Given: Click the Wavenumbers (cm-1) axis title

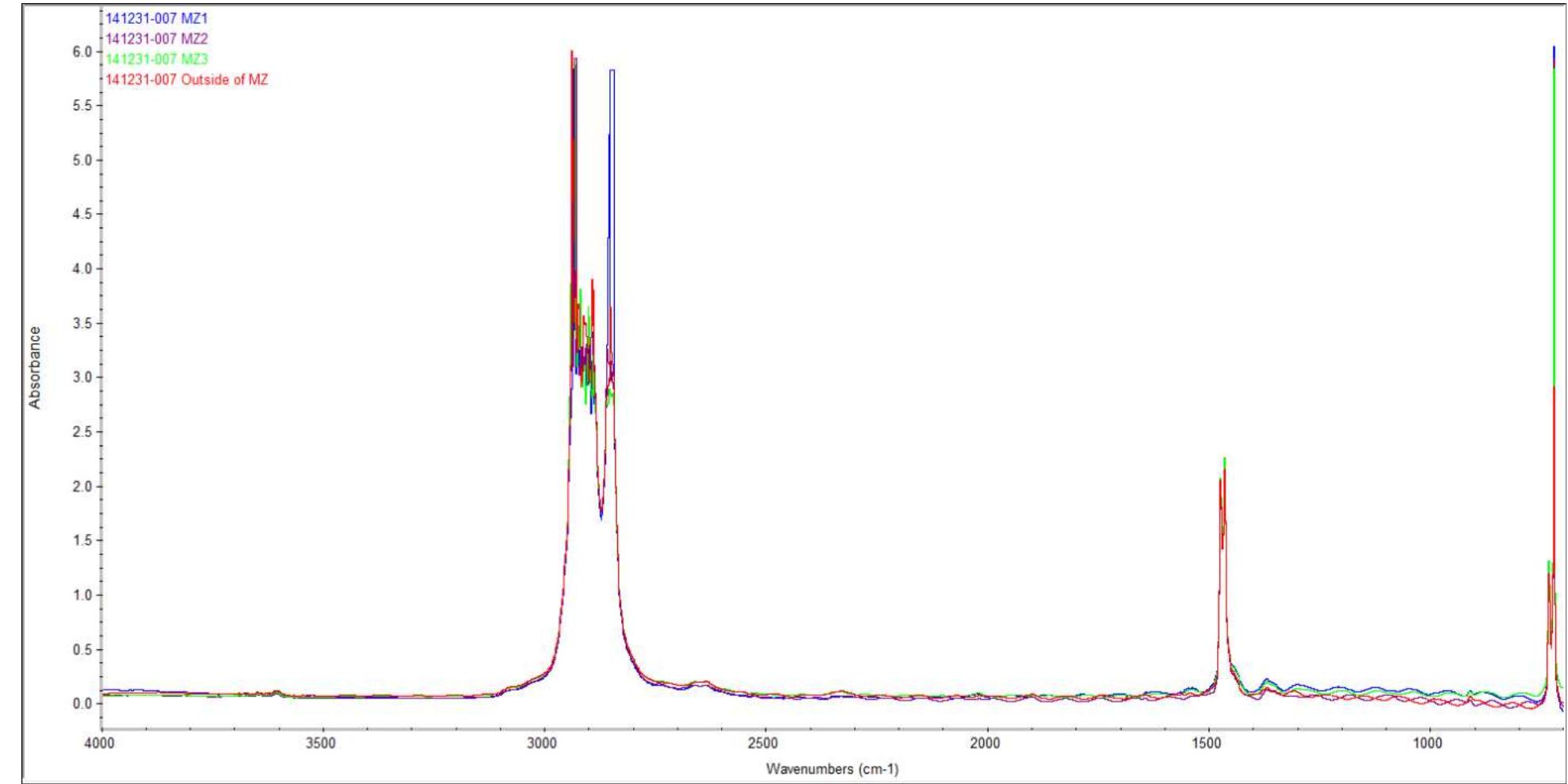Looking at the screenshot, I should pos(832,769).
